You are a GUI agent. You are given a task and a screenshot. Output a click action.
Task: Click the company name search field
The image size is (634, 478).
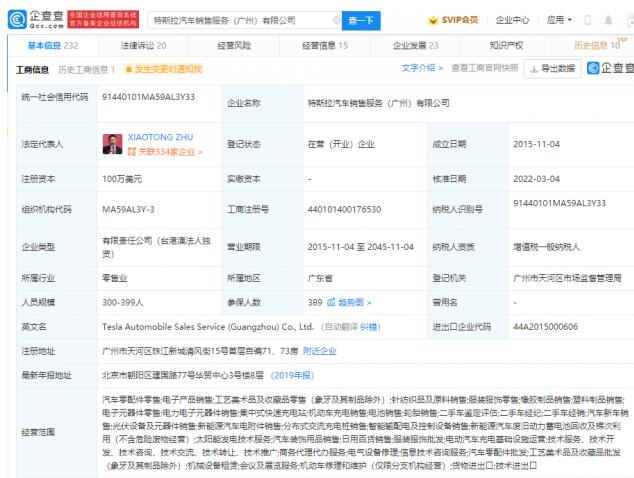point(245,20)
